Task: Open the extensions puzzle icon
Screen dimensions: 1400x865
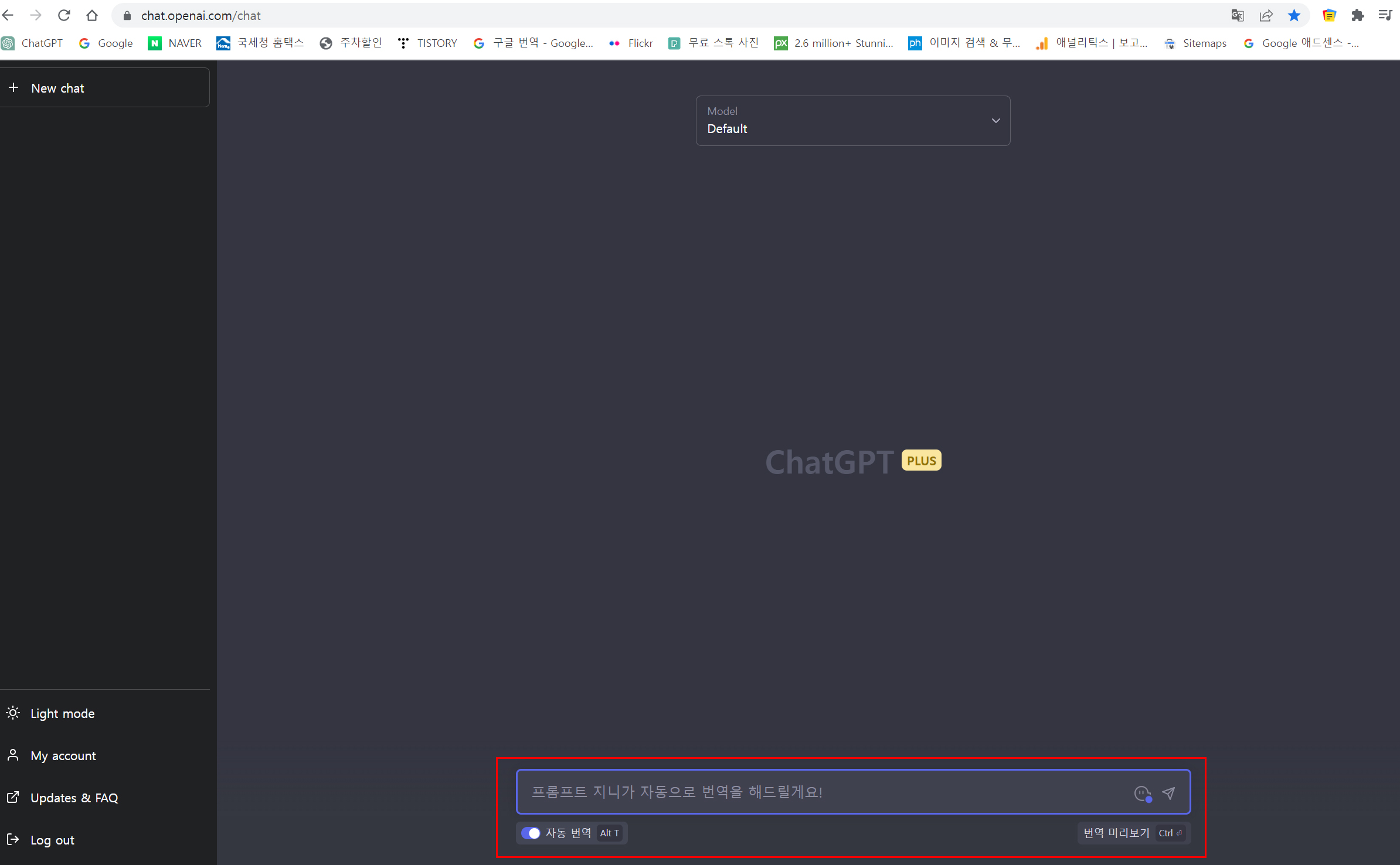Action: tap(1357, 15)
